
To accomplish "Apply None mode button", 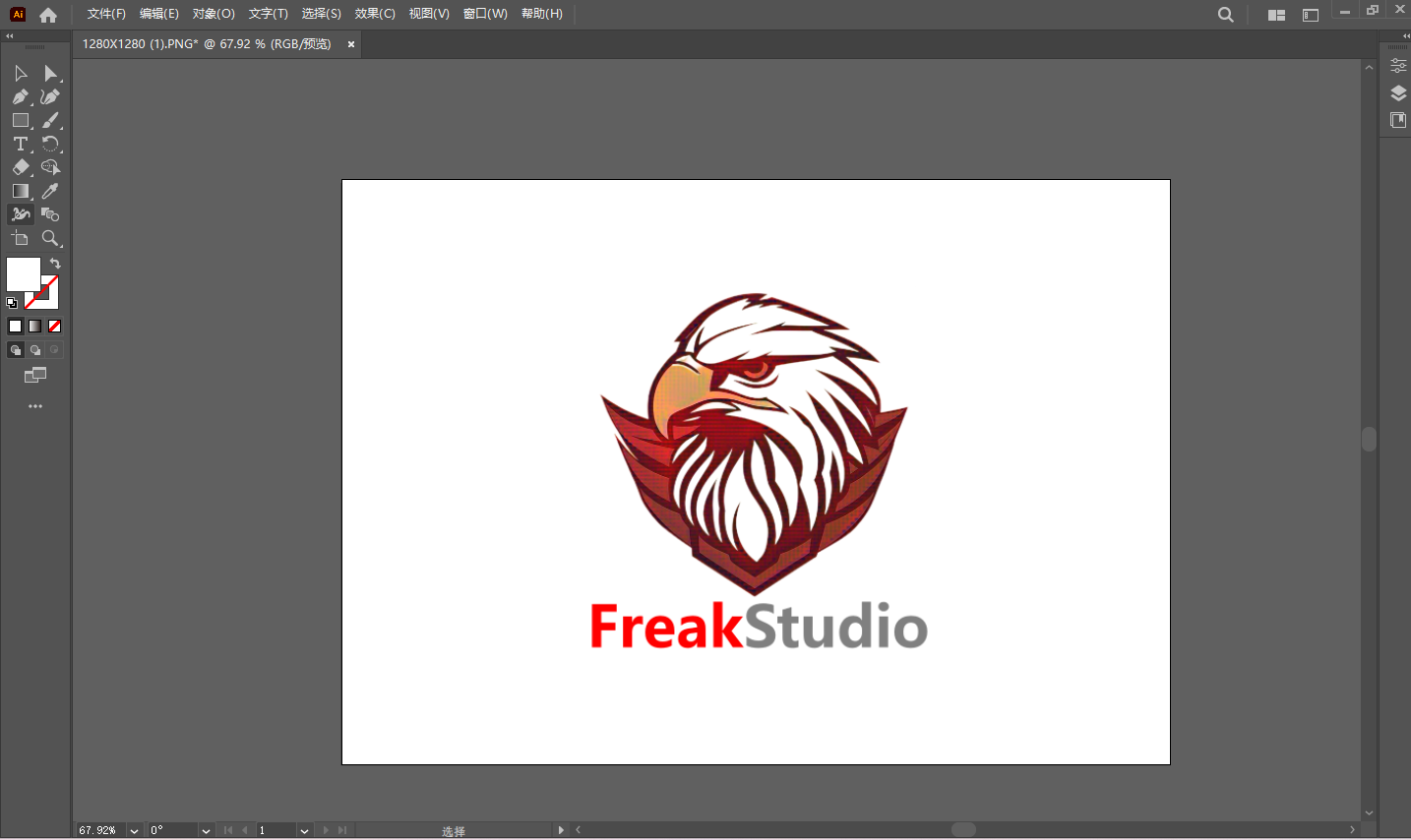I will coord(55,327).
